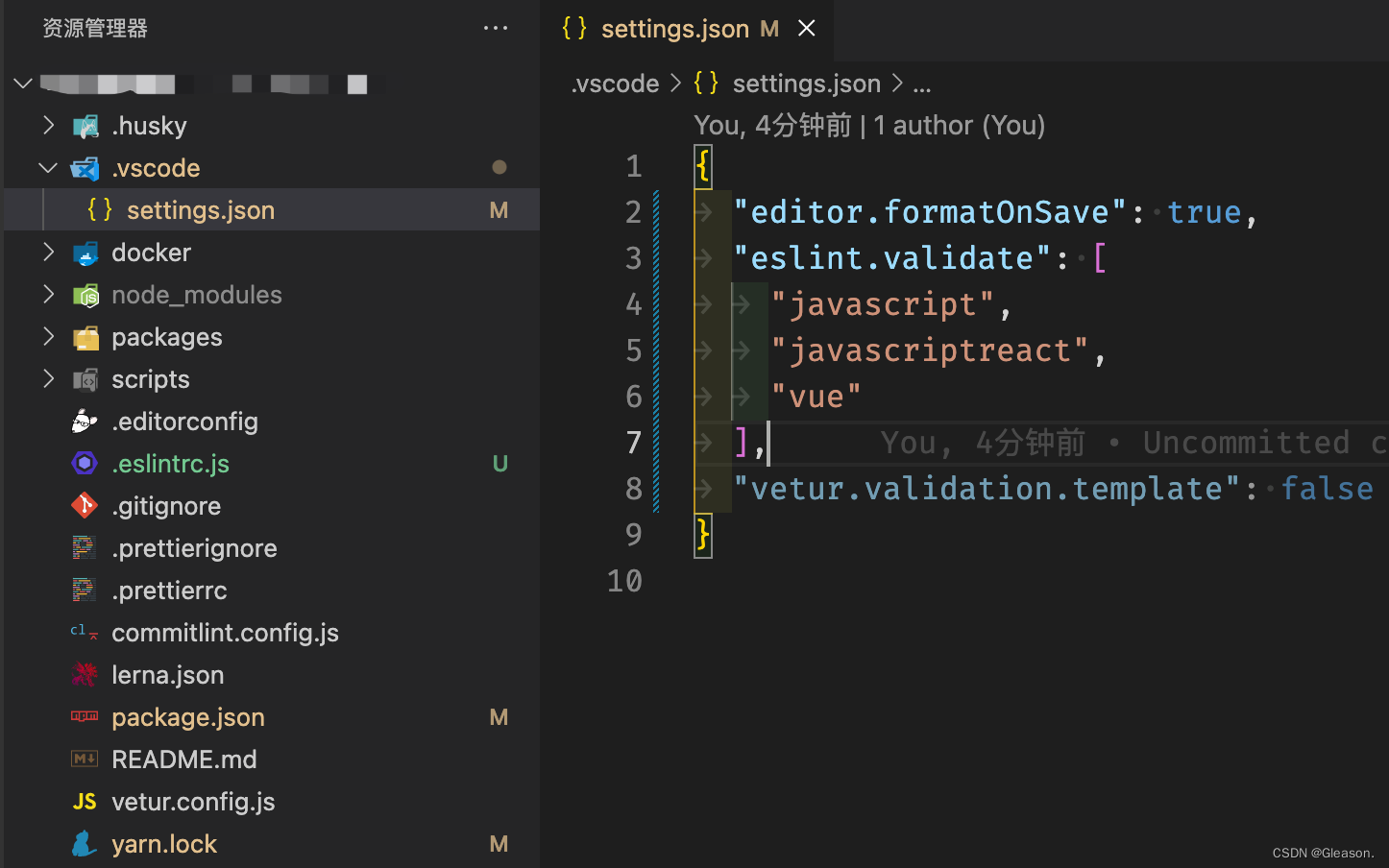Switch to the settings.json tab
The height and width of the screenshot is (868, 1389).
click(x=687, y=29)
